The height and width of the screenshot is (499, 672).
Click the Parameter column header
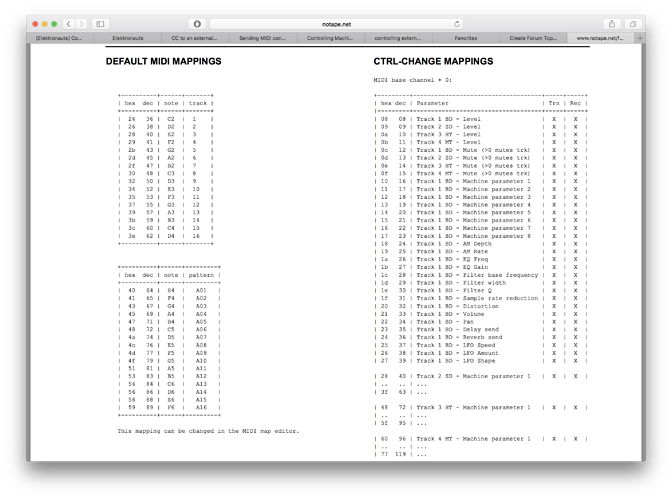pos(432,103)
